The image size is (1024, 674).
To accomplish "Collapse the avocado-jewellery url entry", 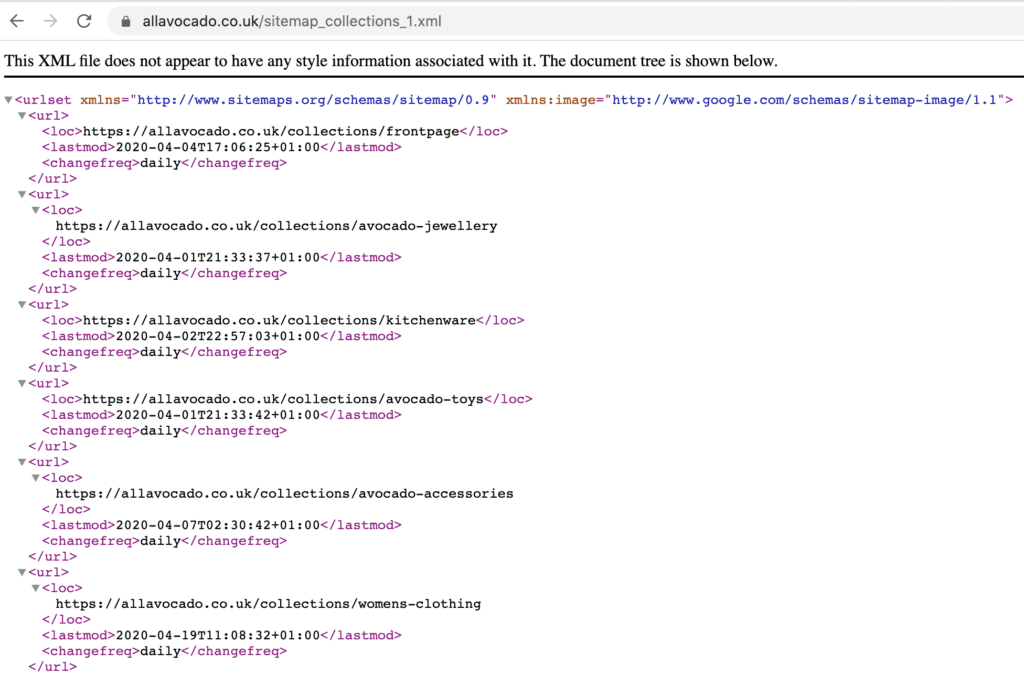I will [x=21, y=194].
